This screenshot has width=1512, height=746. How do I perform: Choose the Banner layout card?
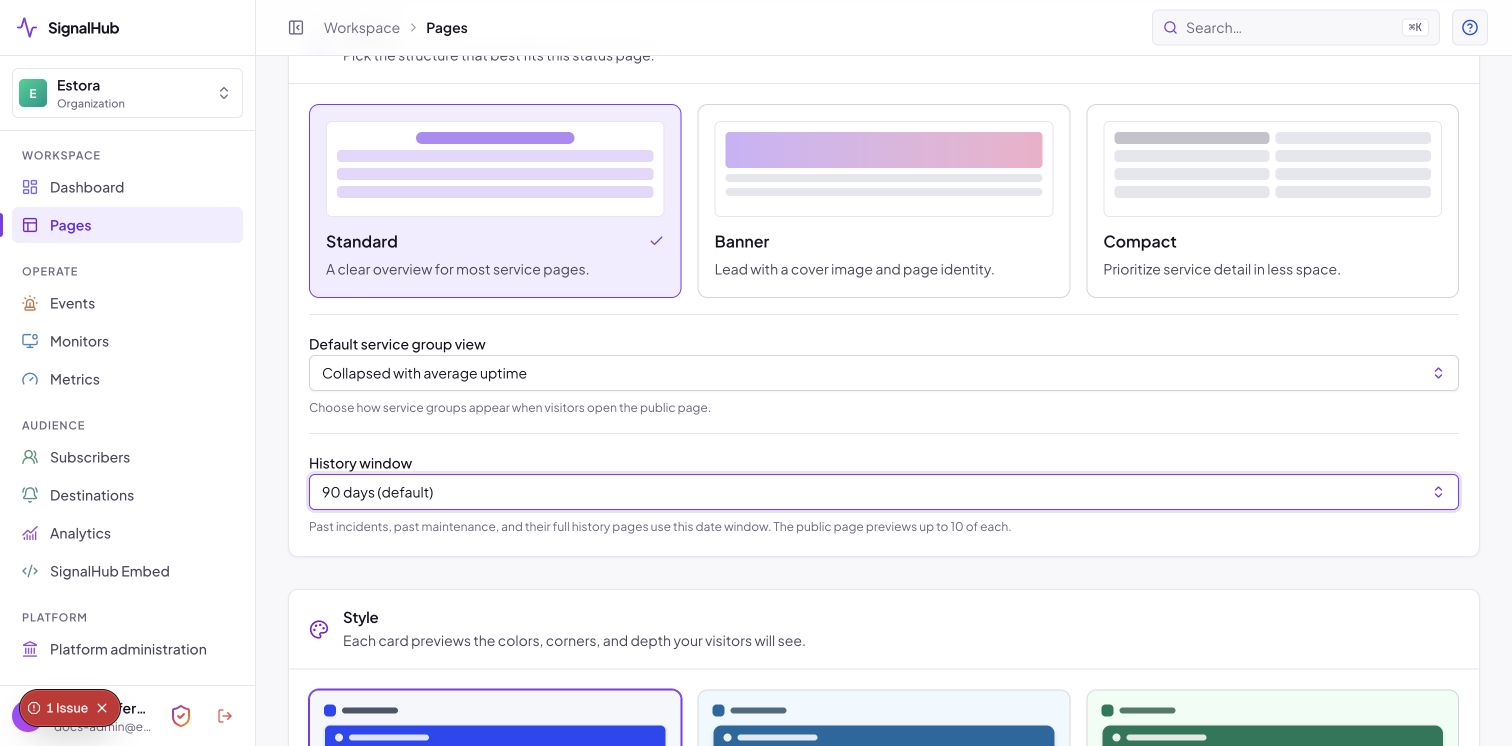tap(884, 201)
